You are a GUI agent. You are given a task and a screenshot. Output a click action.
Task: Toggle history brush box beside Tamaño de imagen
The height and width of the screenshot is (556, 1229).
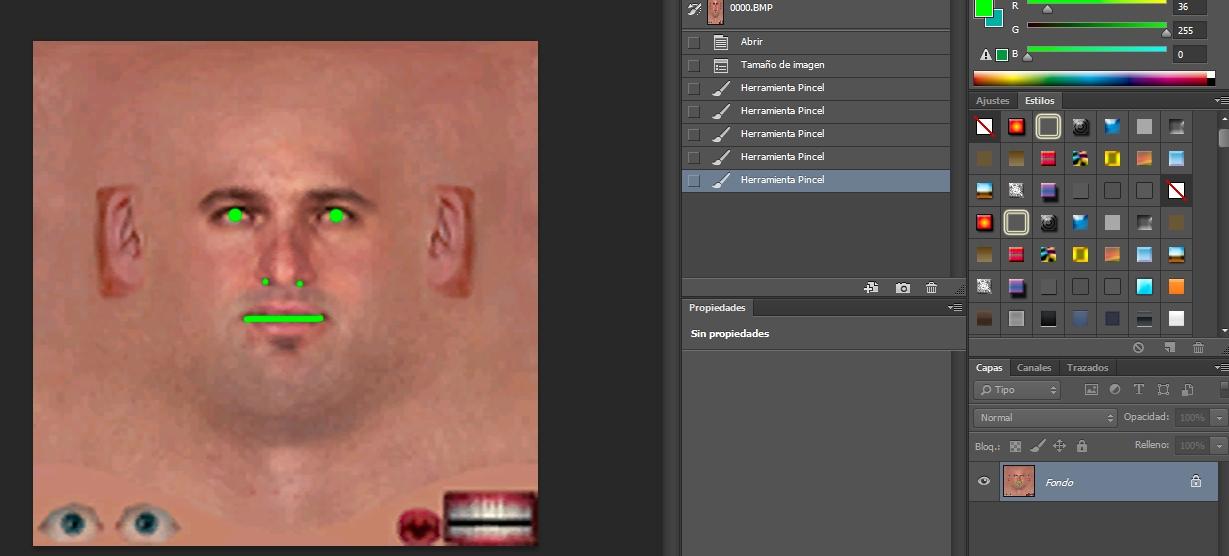[693, 65]
